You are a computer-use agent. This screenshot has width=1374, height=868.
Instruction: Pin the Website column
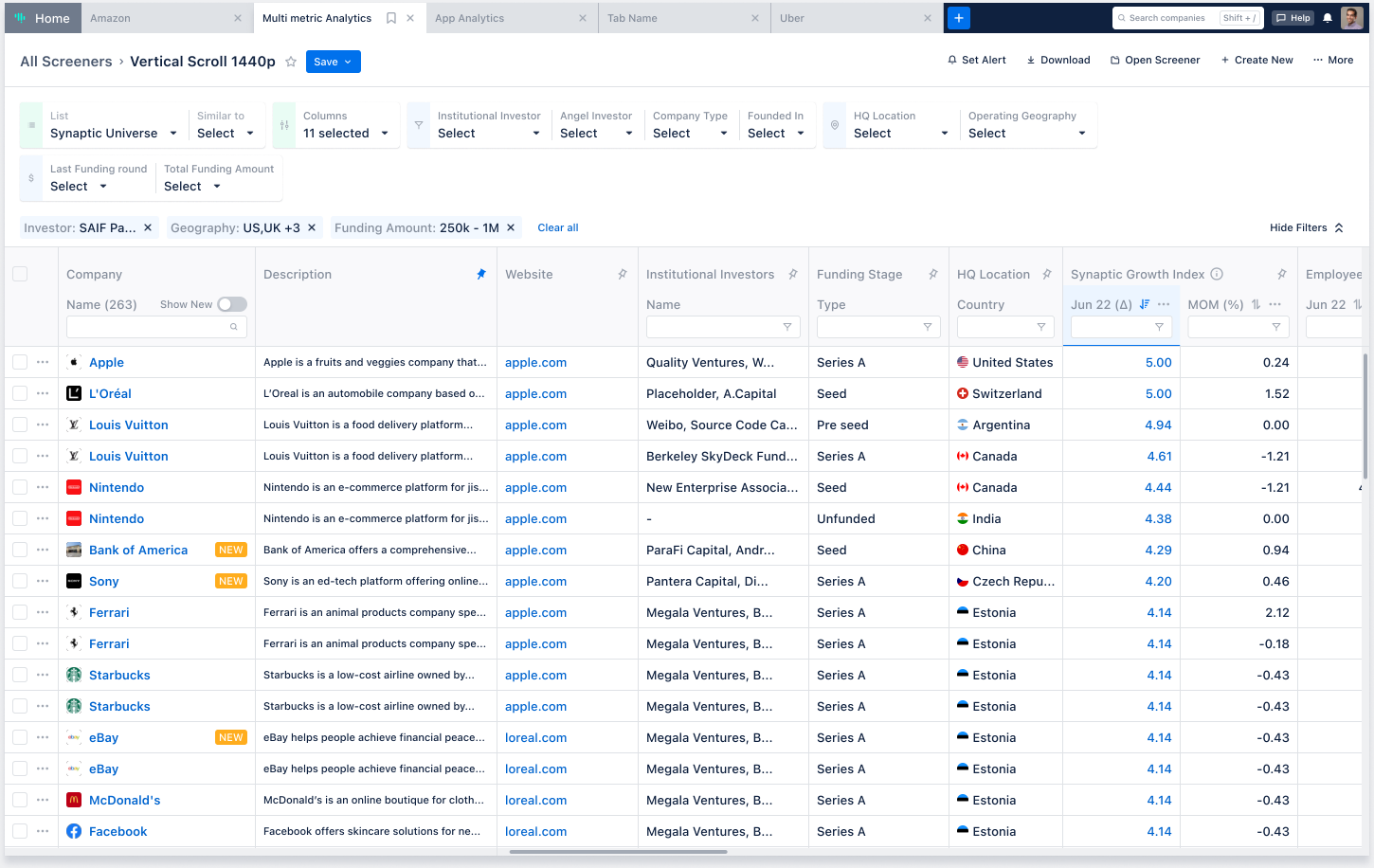click(x=623, y=274)
